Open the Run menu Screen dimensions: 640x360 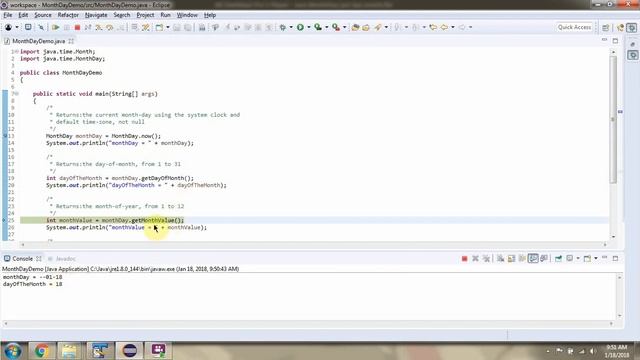click(x=165, y=15)
